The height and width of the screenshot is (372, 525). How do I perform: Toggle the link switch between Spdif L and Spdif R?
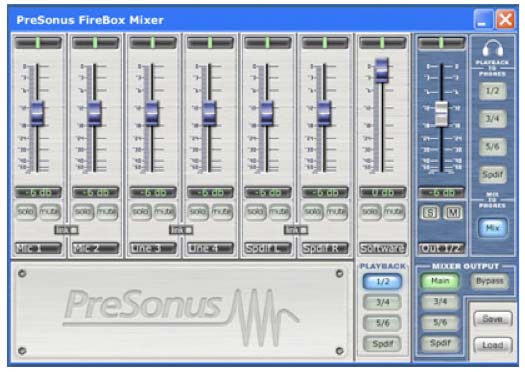[x=296, y=230]
